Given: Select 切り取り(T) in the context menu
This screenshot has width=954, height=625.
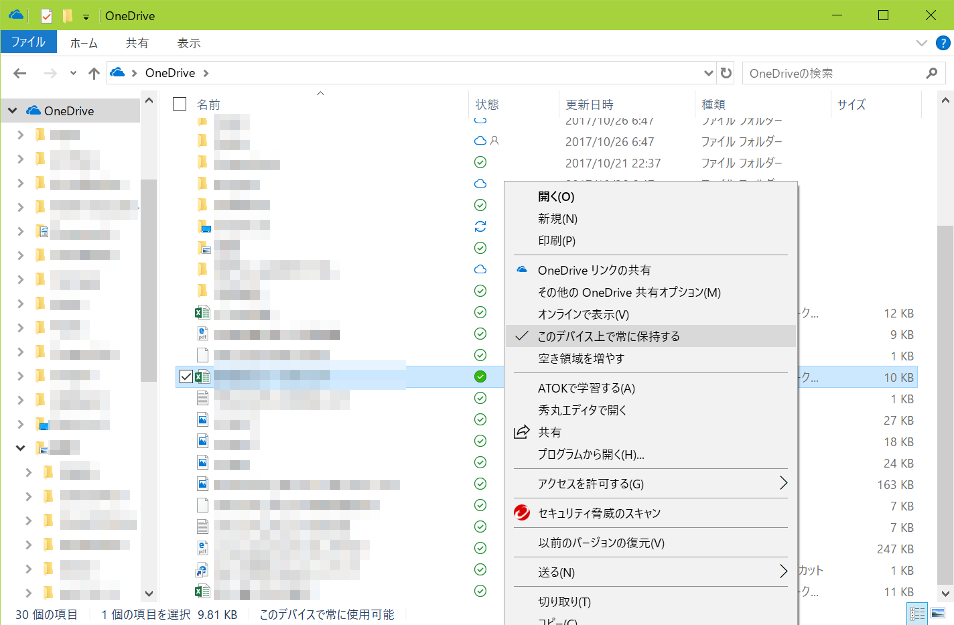Looking at the screenshot, I should 650,602.
